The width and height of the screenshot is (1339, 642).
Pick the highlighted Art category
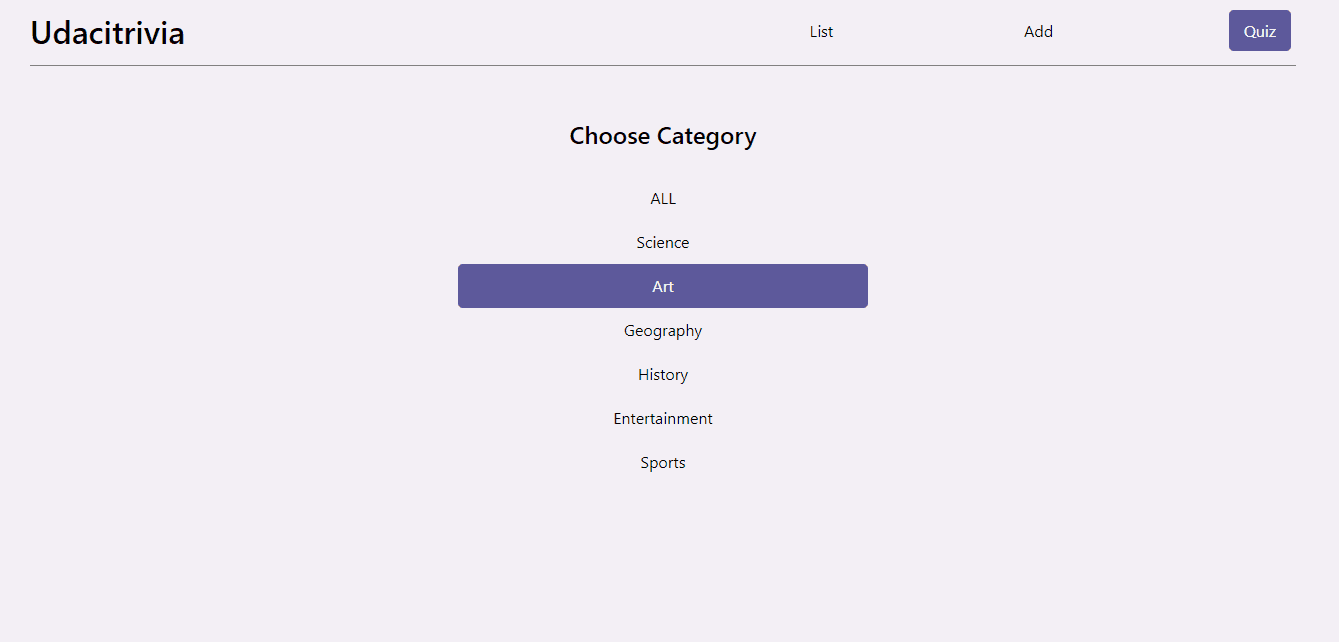(x=663, y=287)
